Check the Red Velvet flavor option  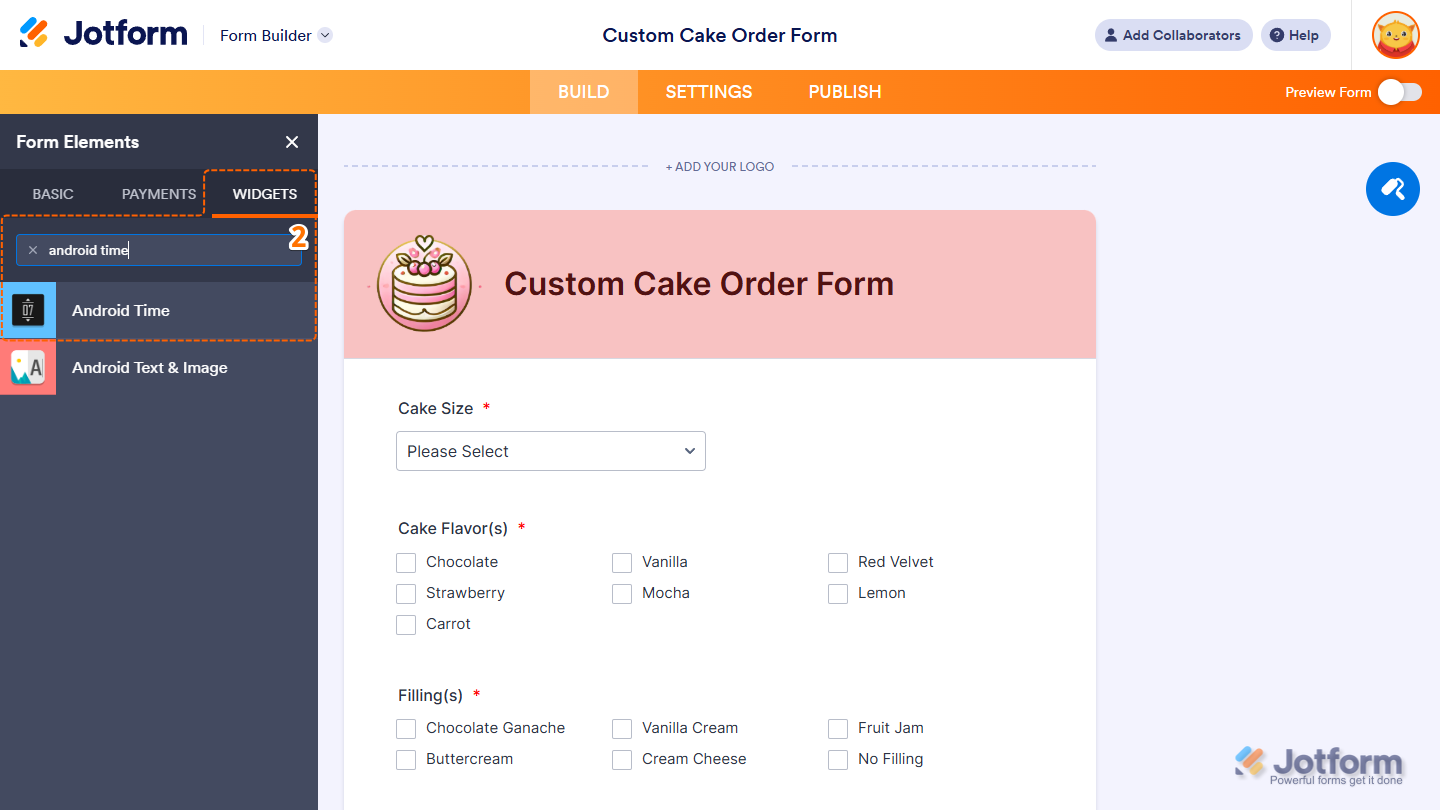(x=838, y=562)
